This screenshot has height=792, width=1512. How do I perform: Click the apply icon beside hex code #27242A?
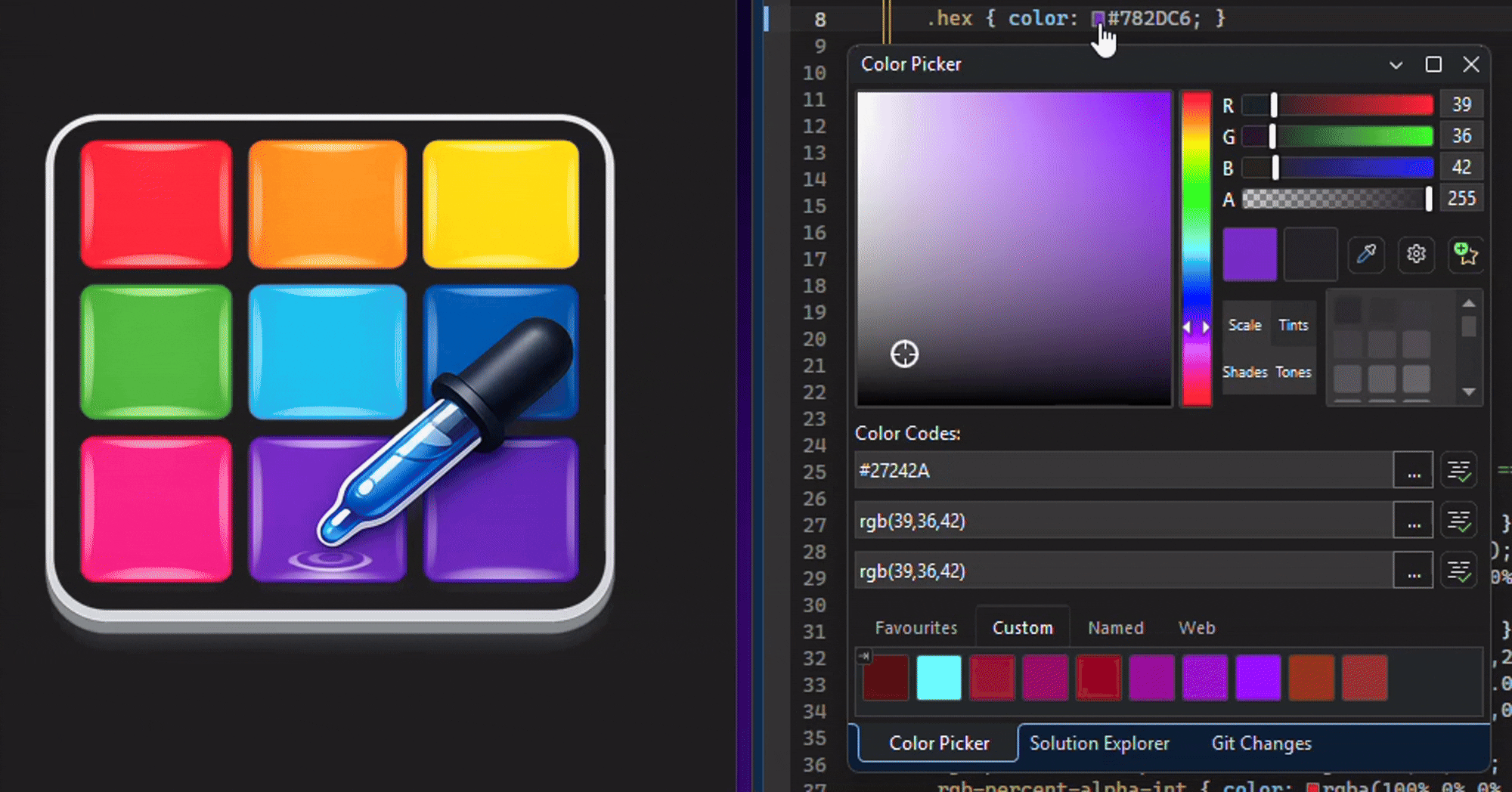1458,471
